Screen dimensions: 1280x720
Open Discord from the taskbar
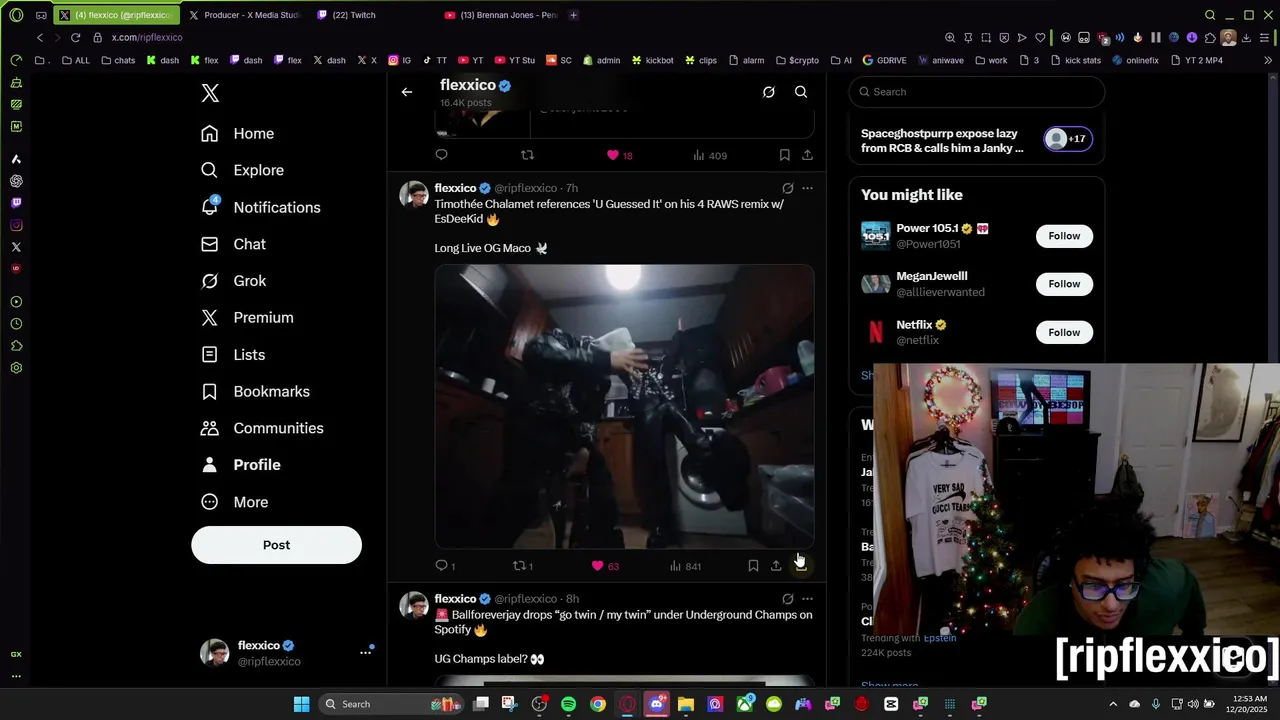coord(656,704)
